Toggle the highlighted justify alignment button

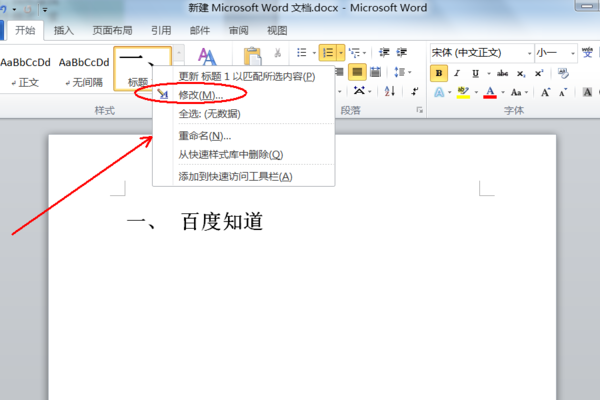(x=357, y=72)
